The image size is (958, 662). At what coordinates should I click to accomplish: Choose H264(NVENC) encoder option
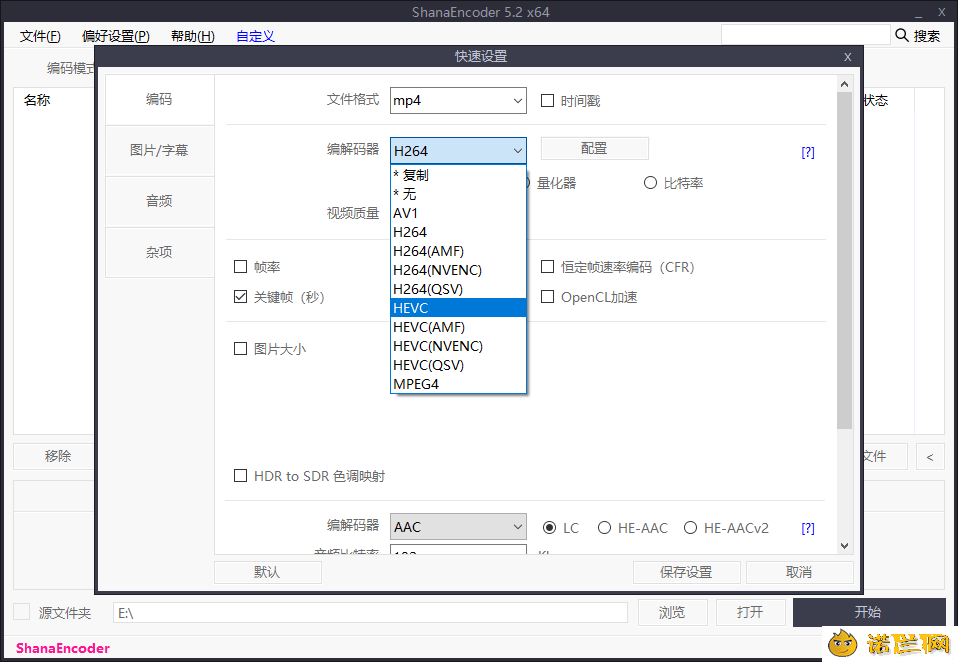coord(458,269)
